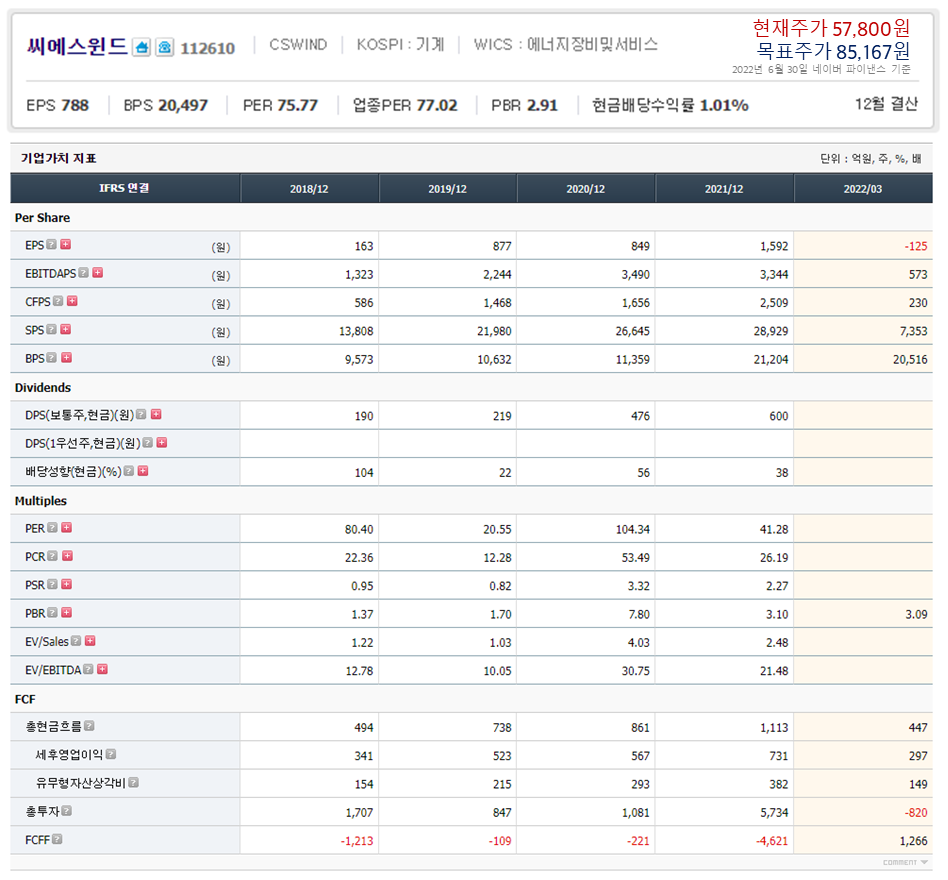948x880 pixels.
Task: Show help for the CFPS row
Action: (x=58, y=300)
